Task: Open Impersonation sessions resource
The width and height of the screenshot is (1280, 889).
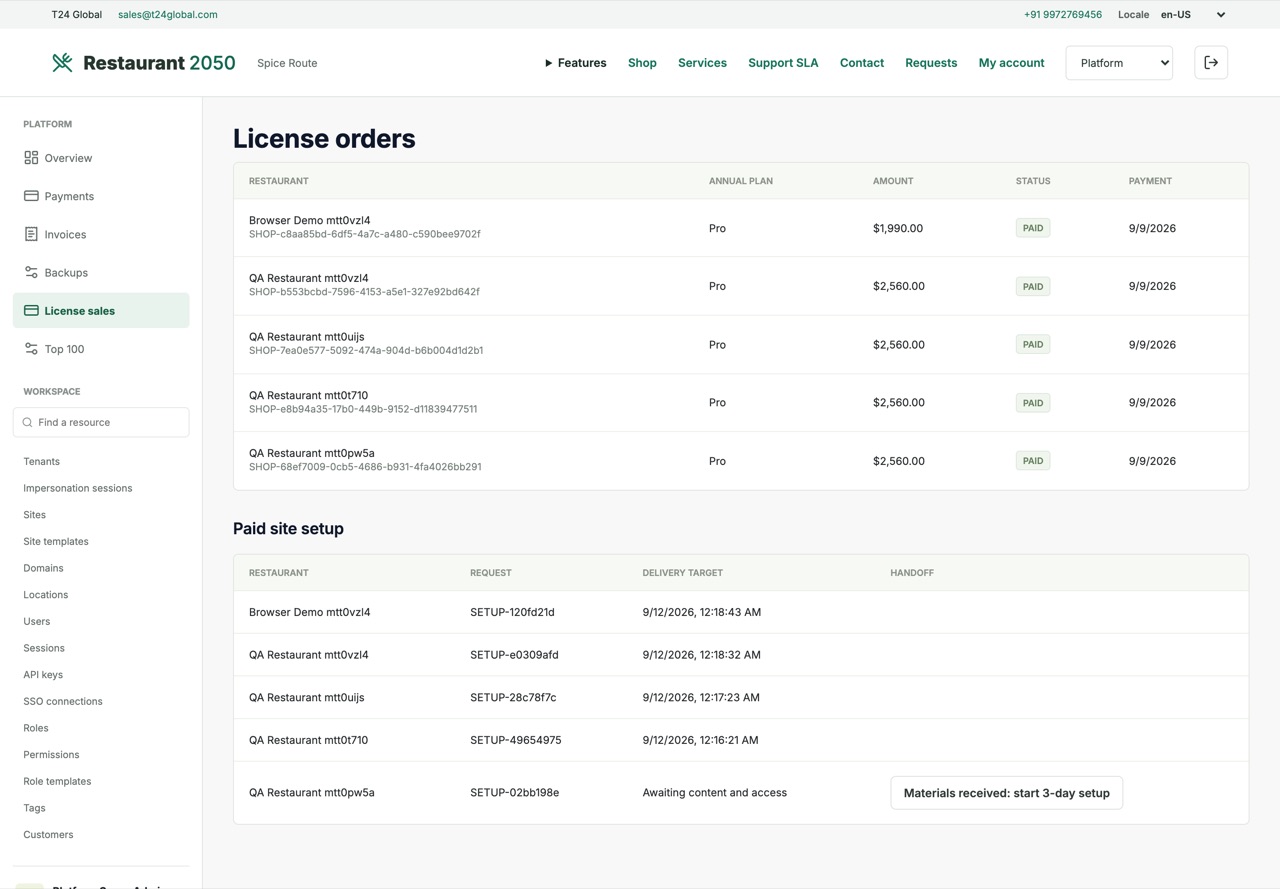Action: tap(78, 488)
